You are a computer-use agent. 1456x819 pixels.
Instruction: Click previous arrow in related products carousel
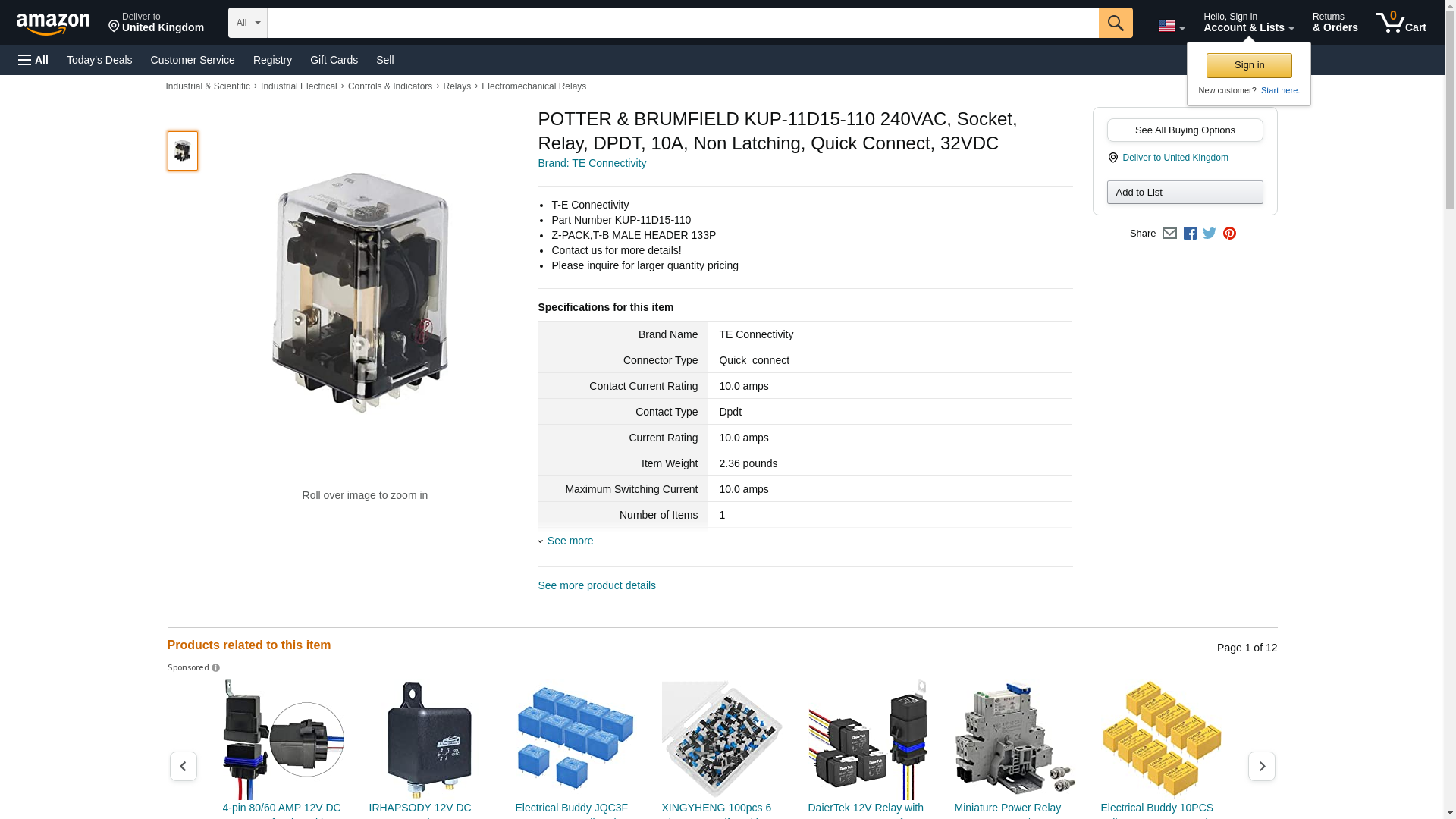(x=183, y=766)
